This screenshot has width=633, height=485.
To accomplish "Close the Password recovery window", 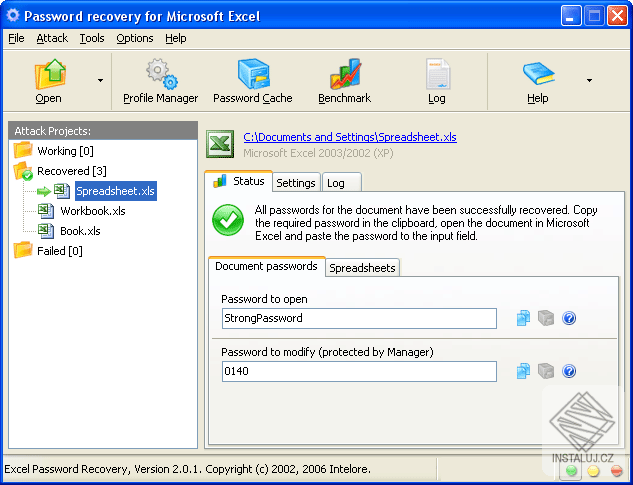I will click(x=618, y=16).
